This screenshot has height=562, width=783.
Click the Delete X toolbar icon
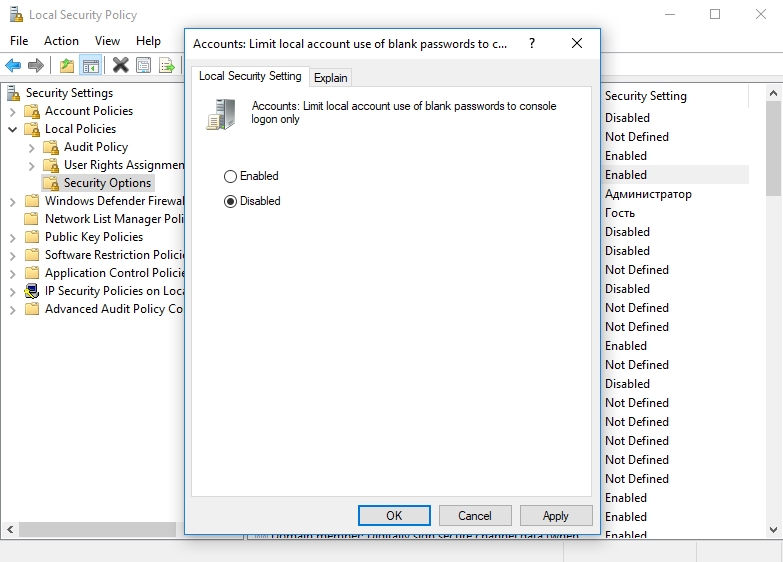tap(120, 65)
